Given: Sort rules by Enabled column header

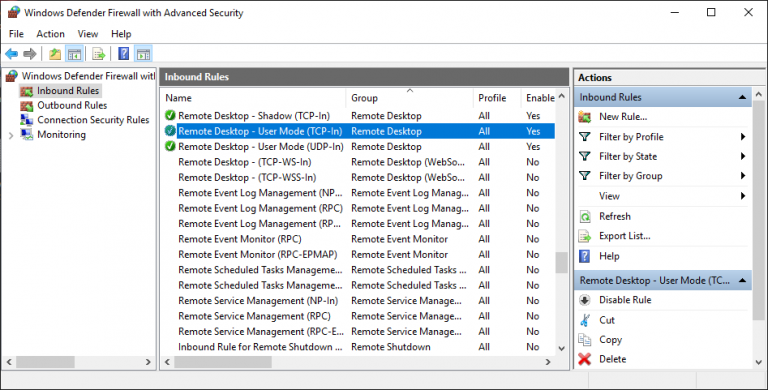Looking at the screenshot, I should click(x=538, y=98).
